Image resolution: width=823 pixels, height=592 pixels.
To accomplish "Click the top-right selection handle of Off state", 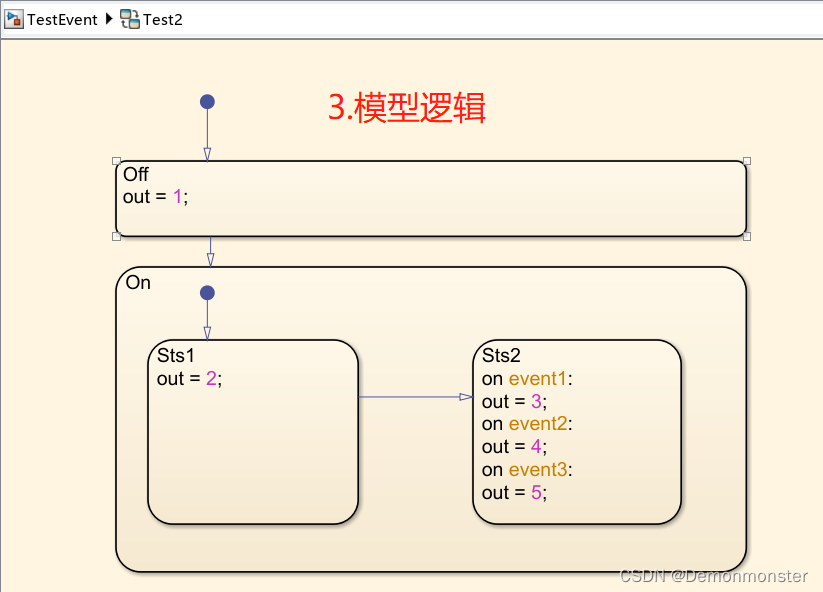I will (746, 160).
